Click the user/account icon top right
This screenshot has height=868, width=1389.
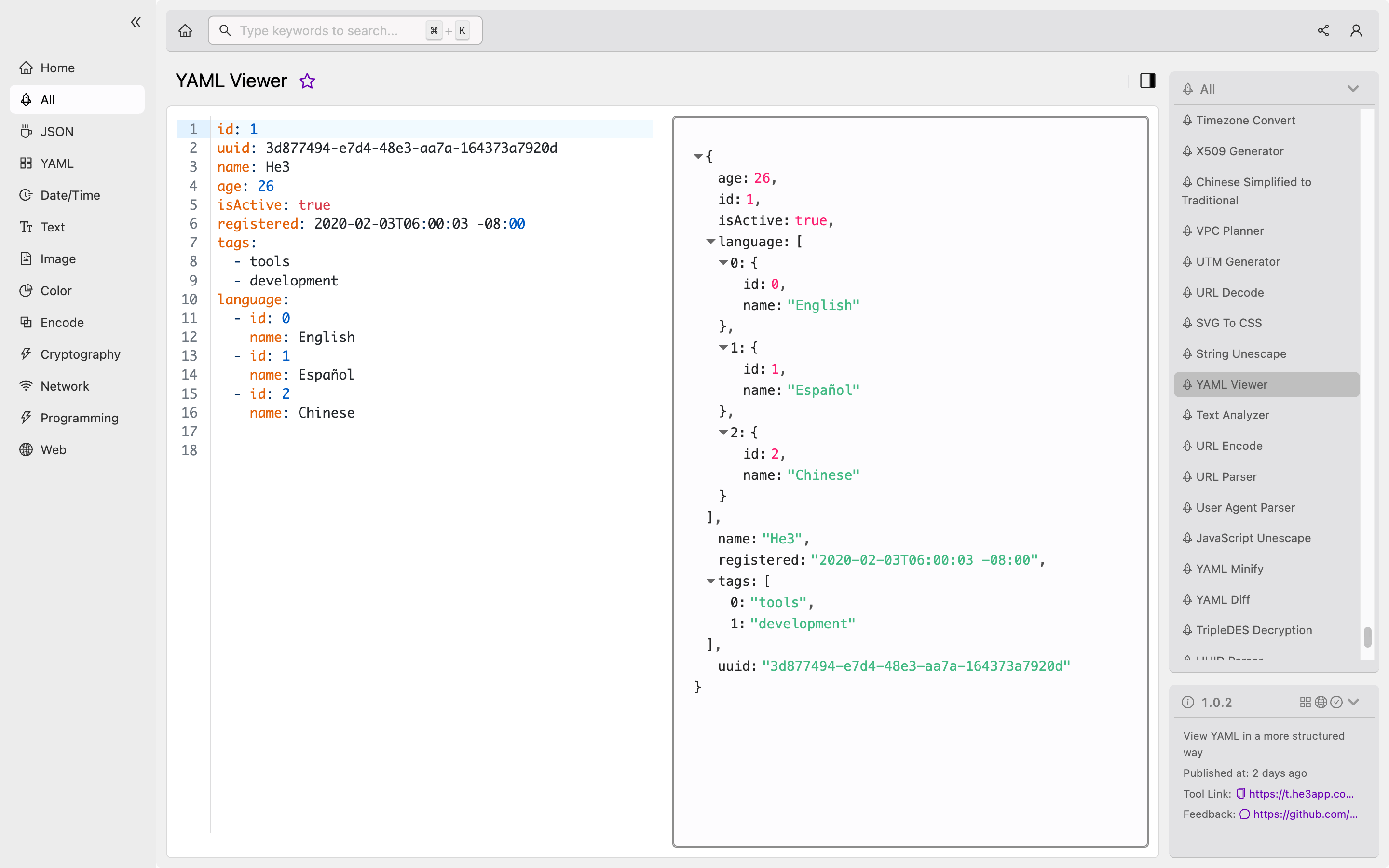[1356, 30]
